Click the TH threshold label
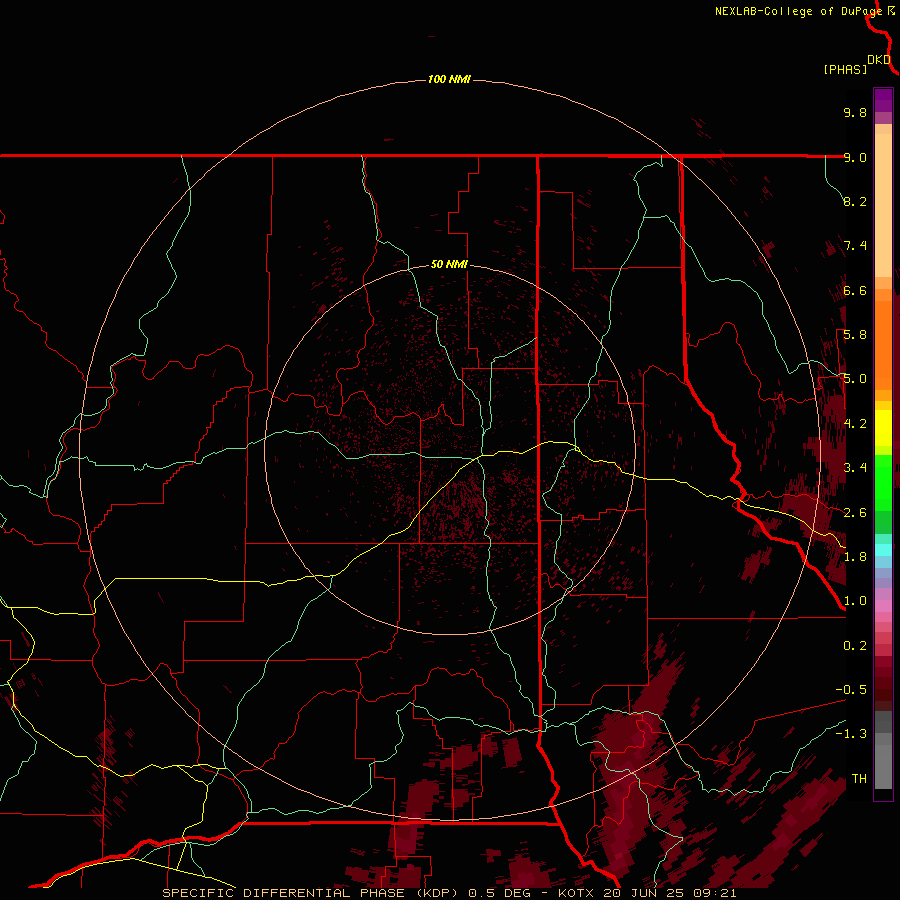This screenshot has height=900, width=900. coord(859,779)
